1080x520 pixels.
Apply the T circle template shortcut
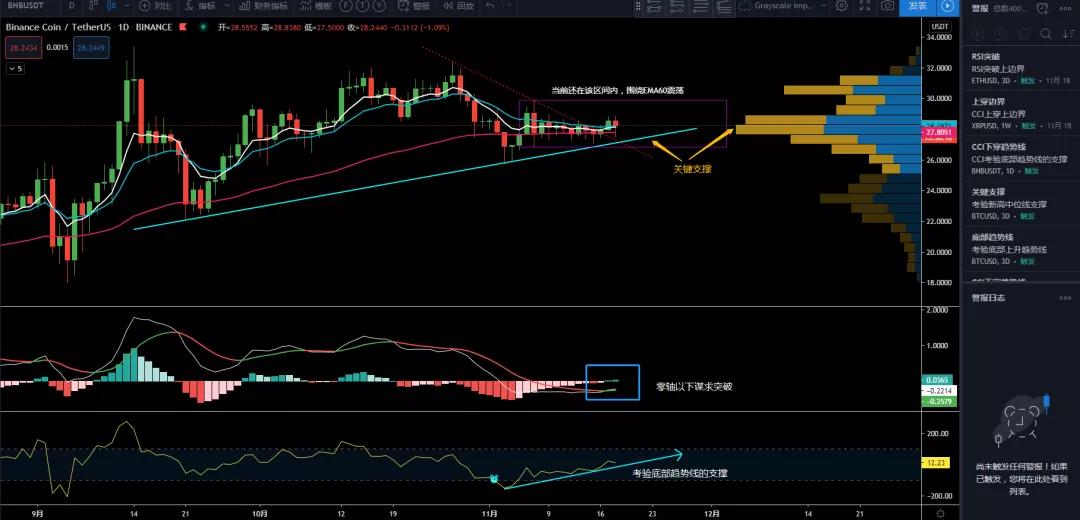[362, 6]
